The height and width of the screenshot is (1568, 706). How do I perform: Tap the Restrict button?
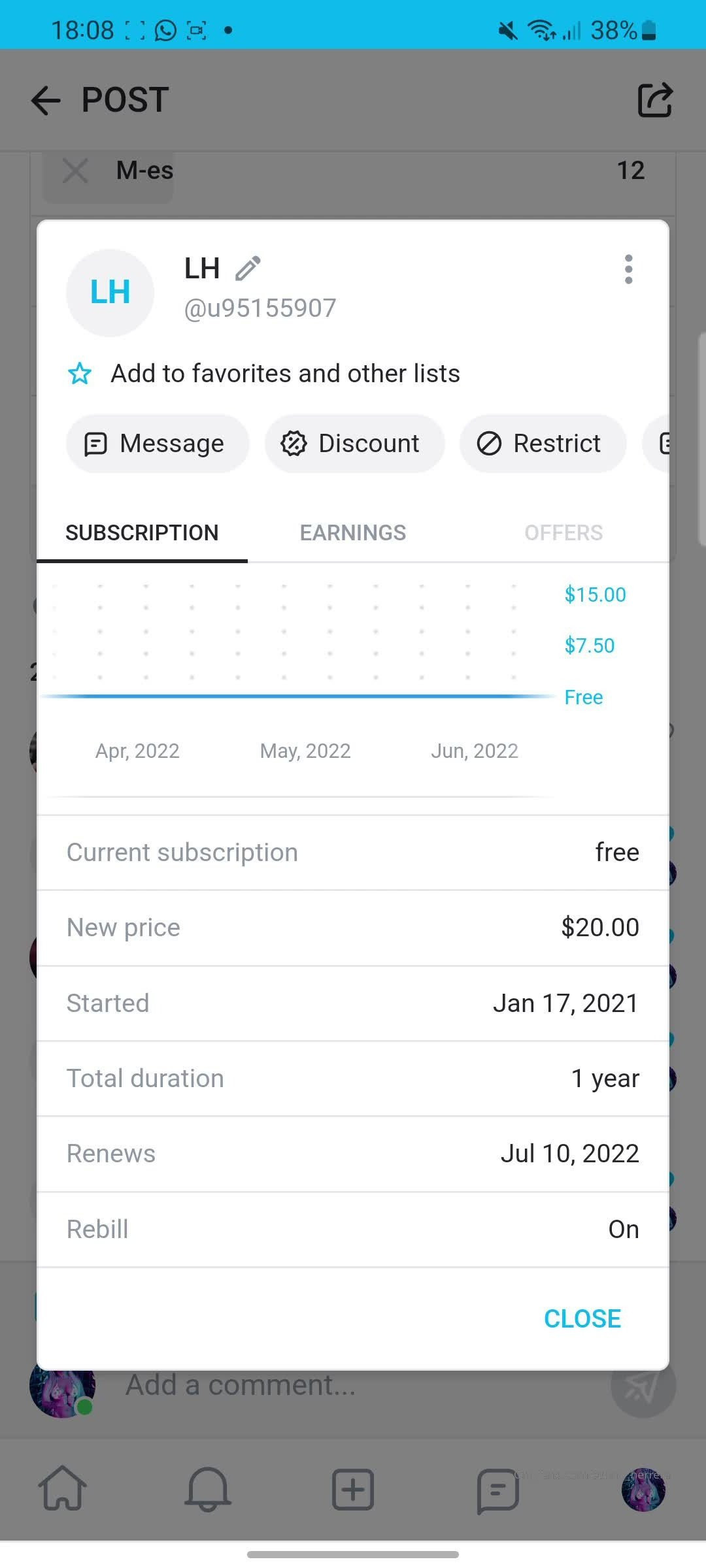pos(543,444)
